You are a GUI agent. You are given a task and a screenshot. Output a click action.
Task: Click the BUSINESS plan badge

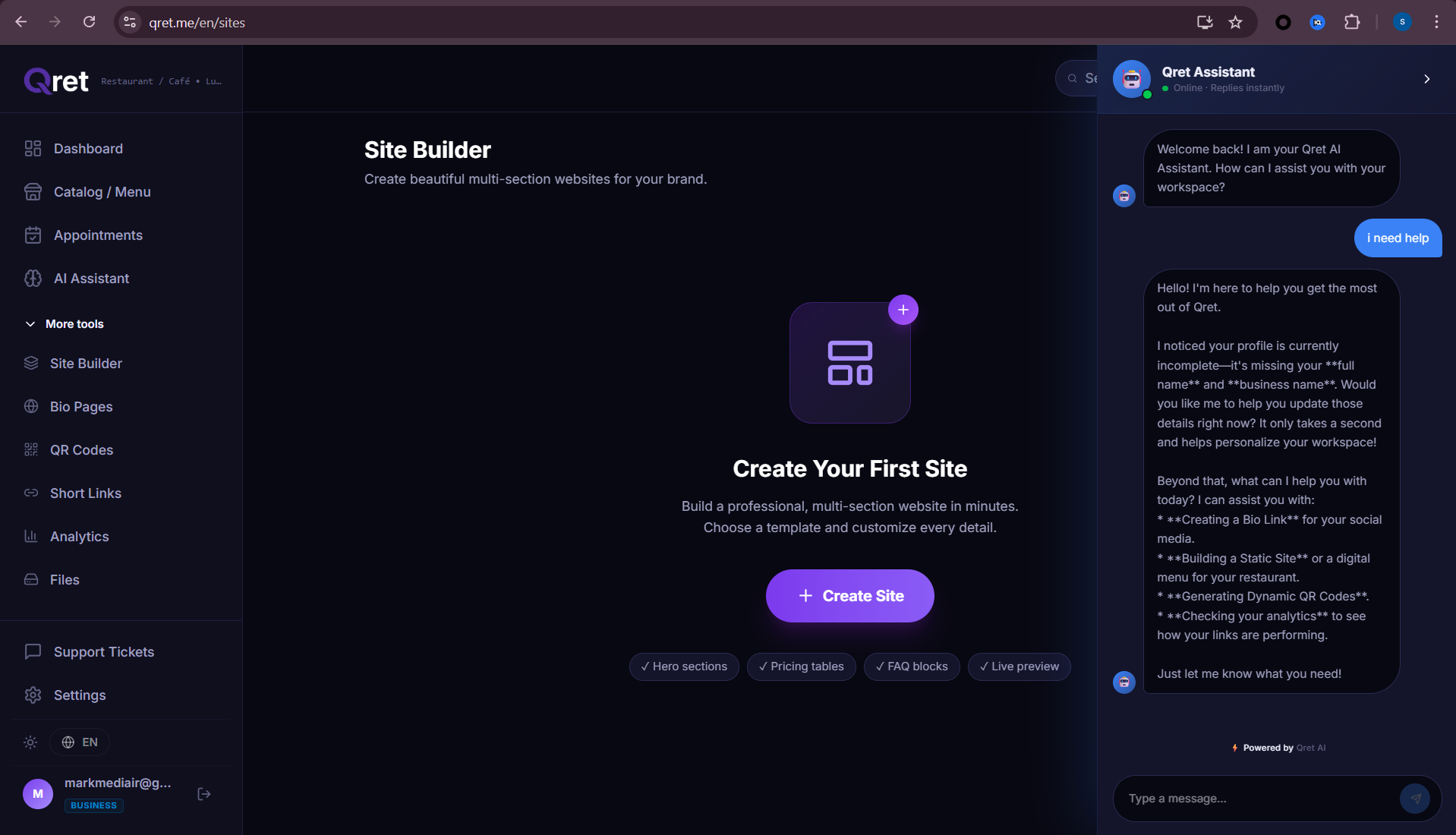point(94,805)
